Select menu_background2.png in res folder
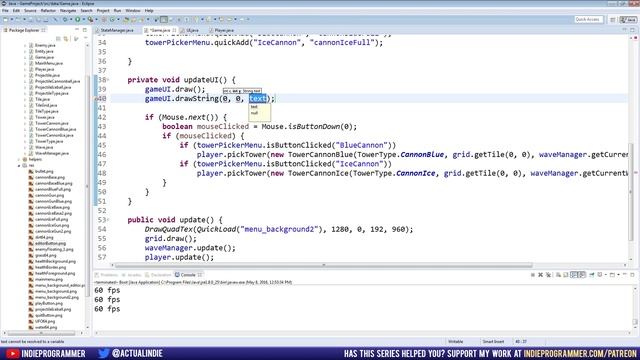 pyautogui.click(x=56, y=298)
